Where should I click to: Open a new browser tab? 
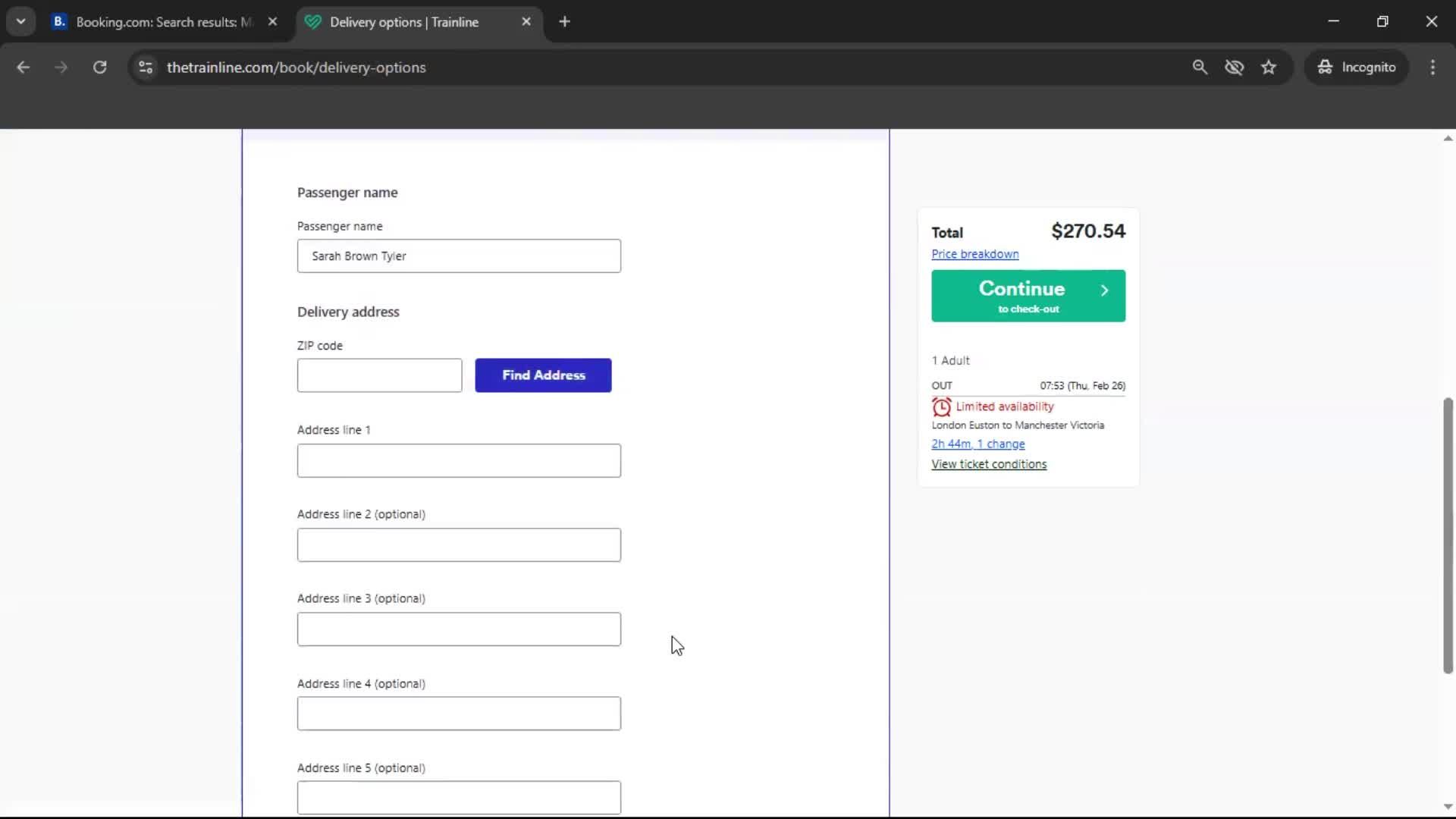click(x=565, y=21)
